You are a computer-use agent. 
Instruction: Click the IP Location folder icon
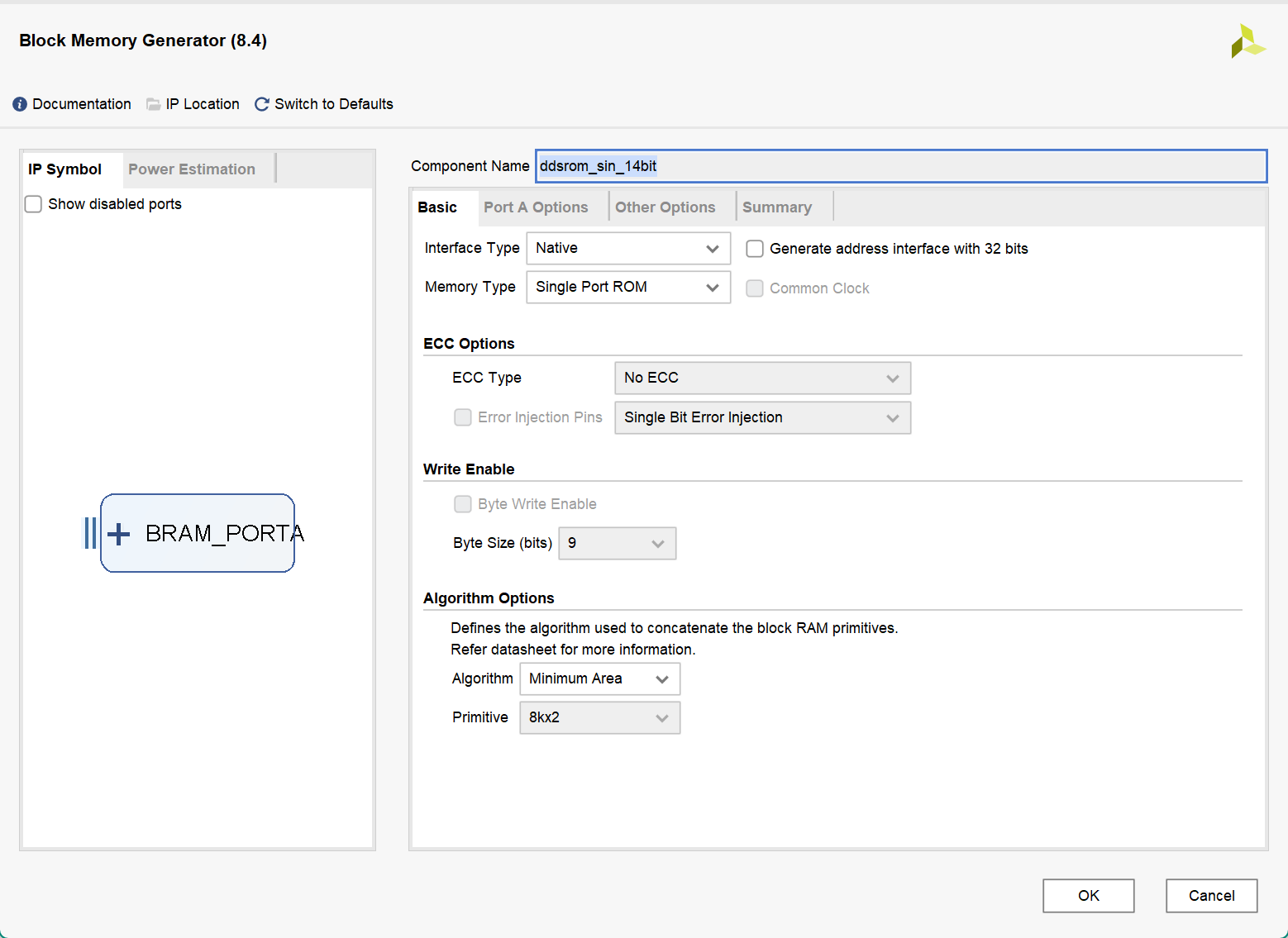[x=153, y=104]
